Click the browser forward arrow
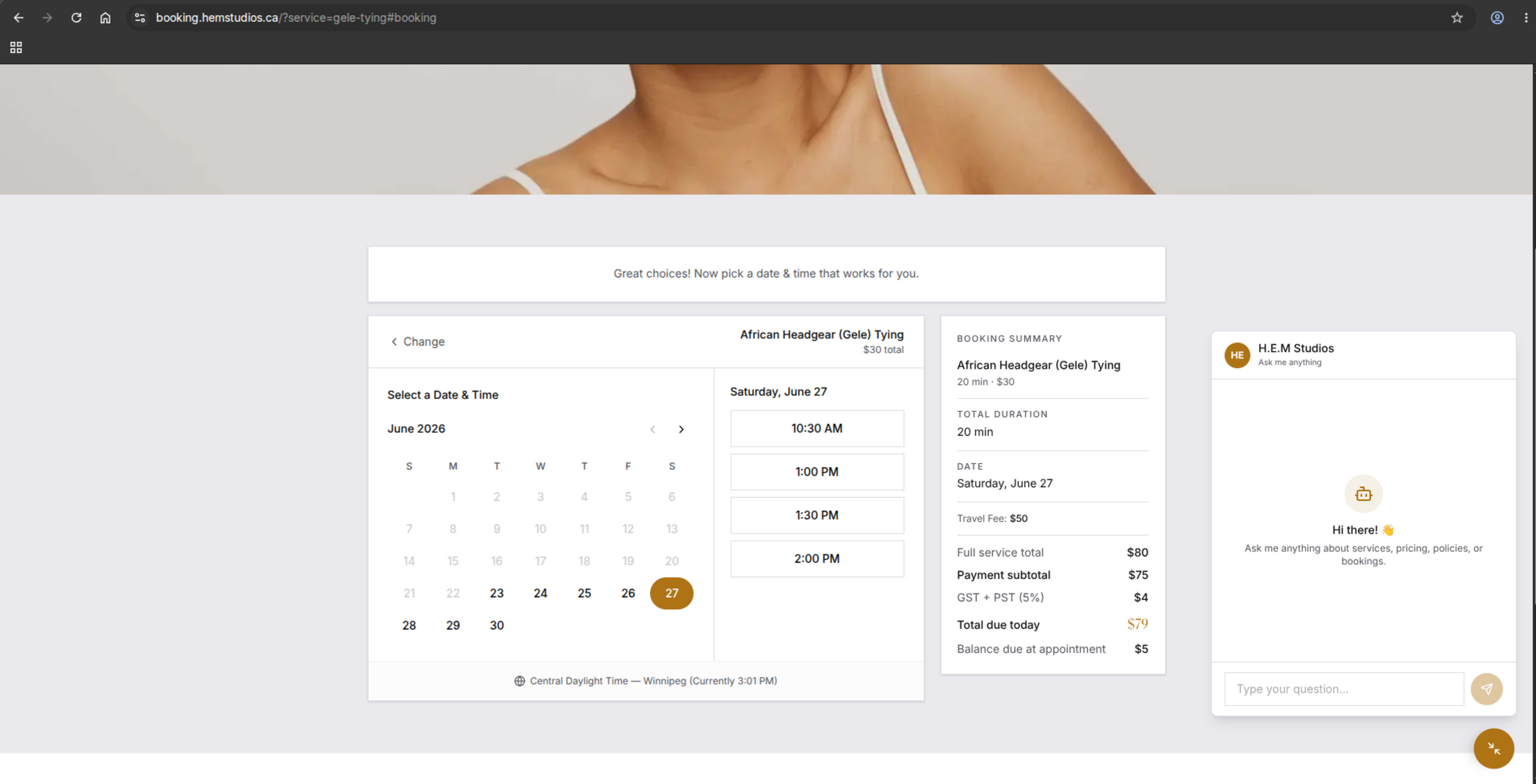This screenshot has height=784, width=1536. [47, 18]
